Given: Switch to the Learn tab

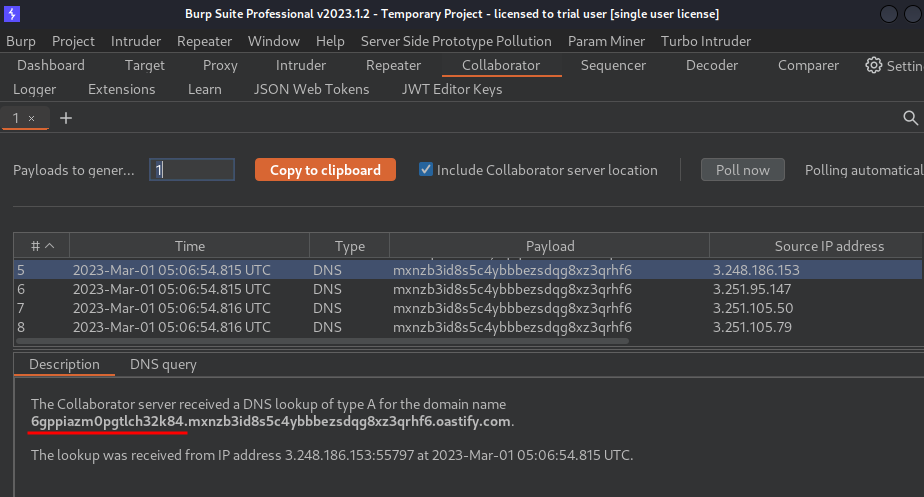Looking at the screenshot, I should point(204,90).
